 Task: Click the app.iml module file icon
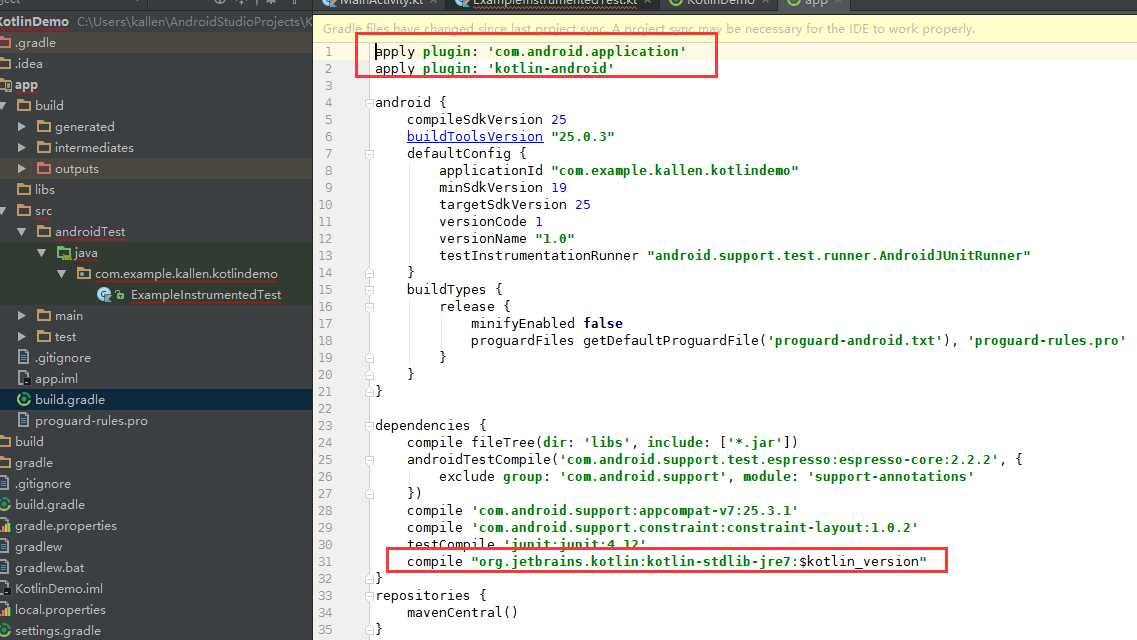pyautogui.click(x=24, y=378)
